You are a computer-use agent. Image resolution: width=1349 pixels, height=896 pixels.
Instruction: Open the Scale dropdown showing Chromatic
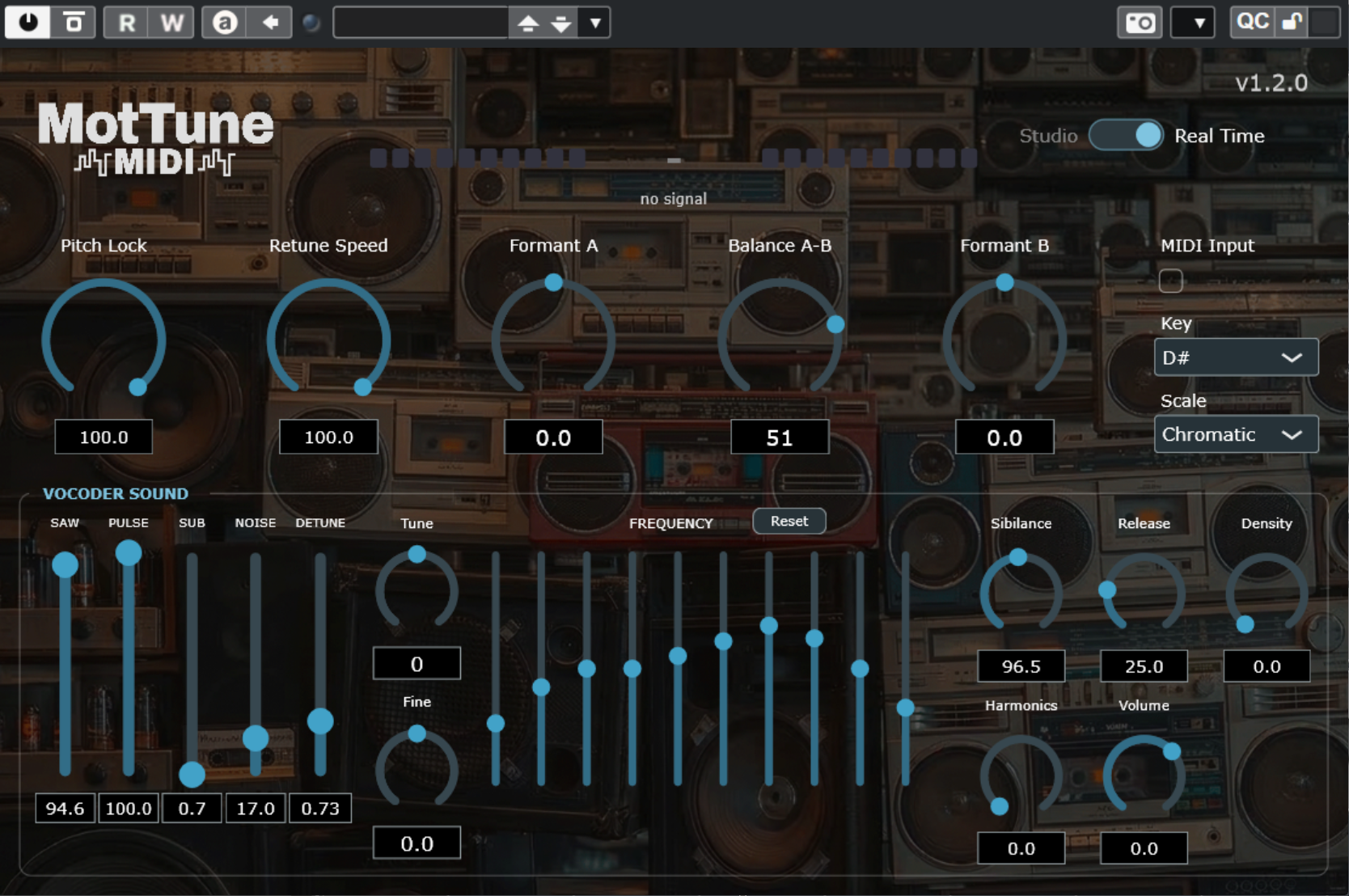point(1236,434)
